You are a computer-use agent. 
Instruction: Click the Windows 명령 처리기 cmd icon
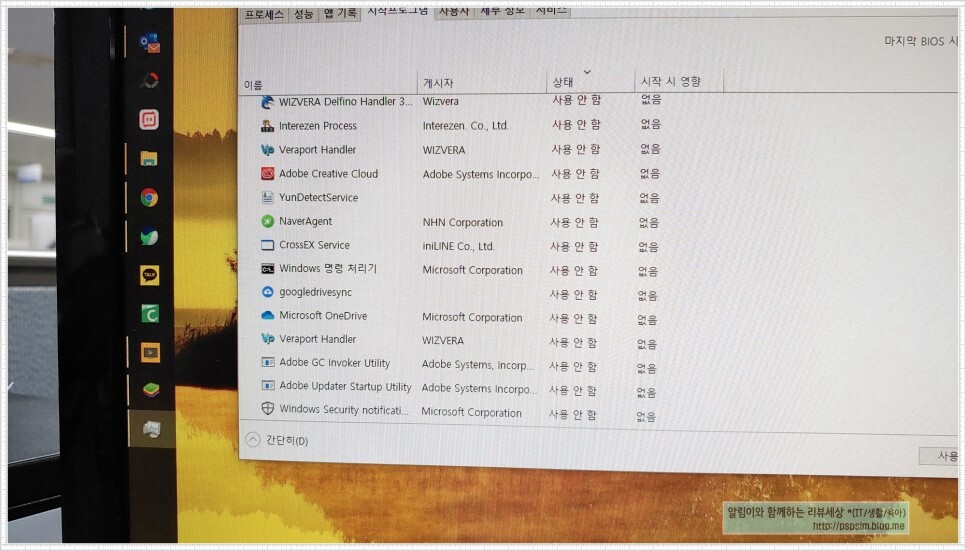267,269
